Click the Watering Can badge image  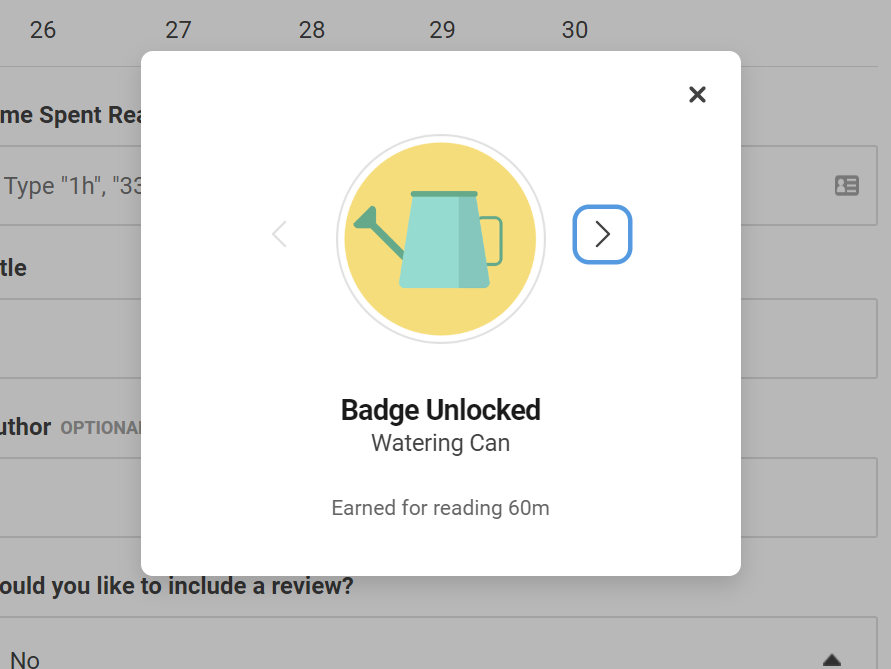440,239
